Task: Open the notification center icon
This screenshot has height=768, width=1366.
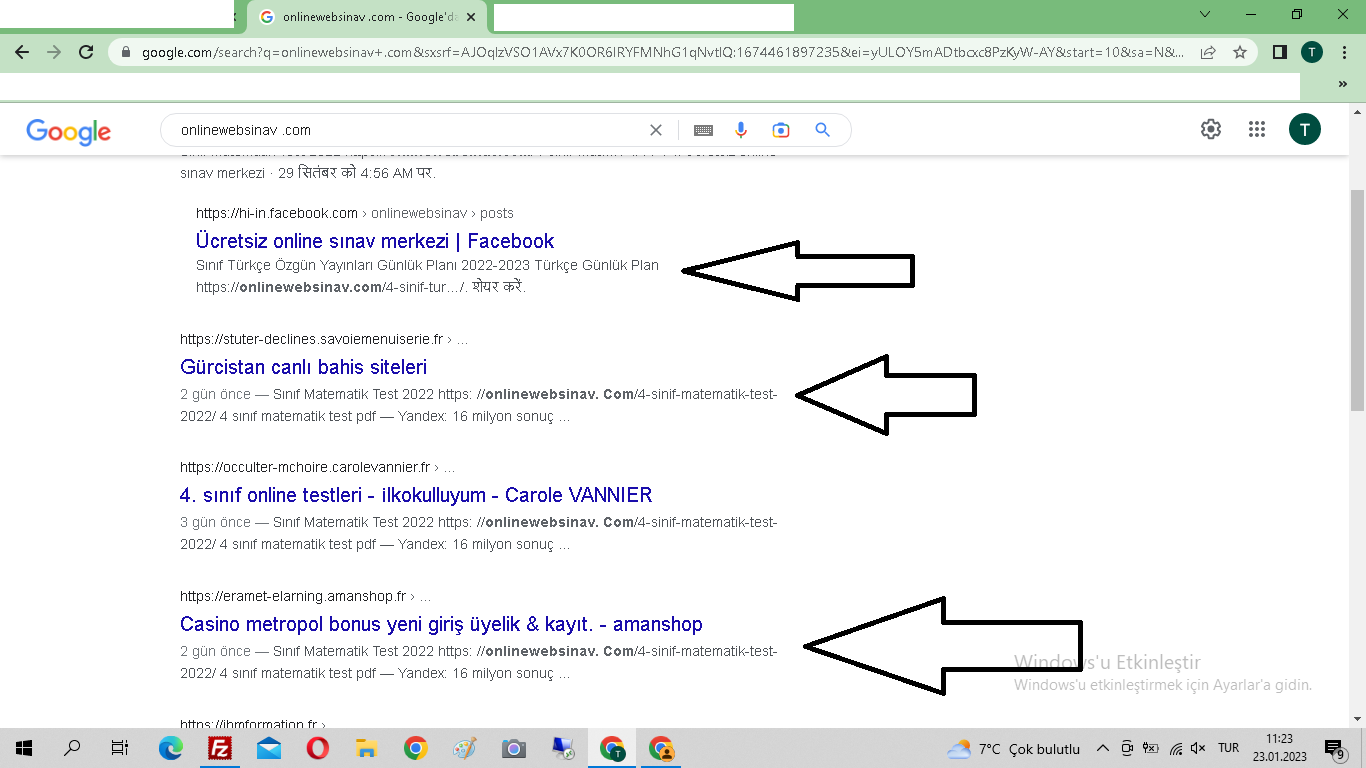Action: click(x=1334, y=748)
